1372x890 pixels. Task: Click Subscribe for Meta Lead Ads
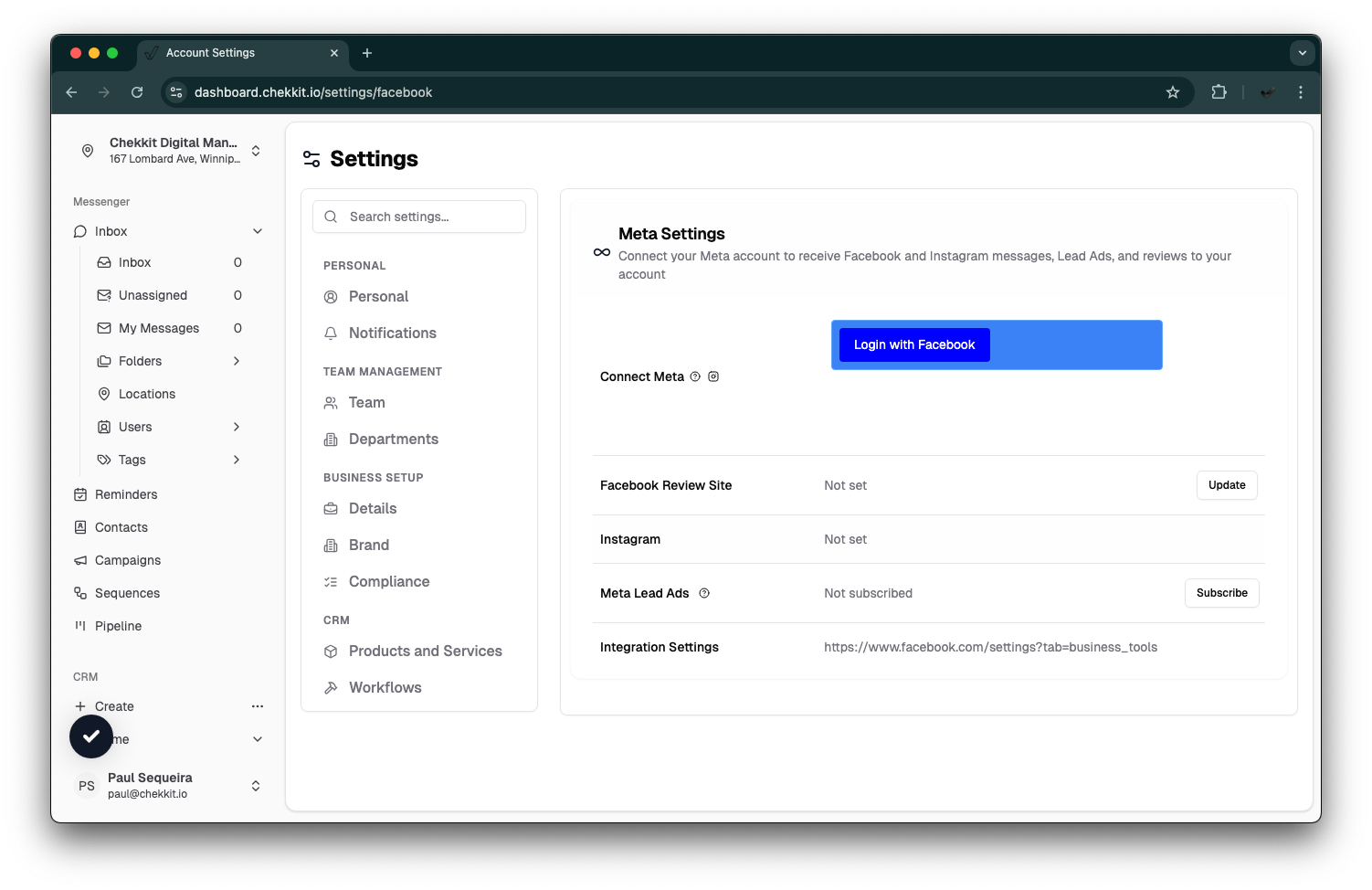(x=1221, y=593)
